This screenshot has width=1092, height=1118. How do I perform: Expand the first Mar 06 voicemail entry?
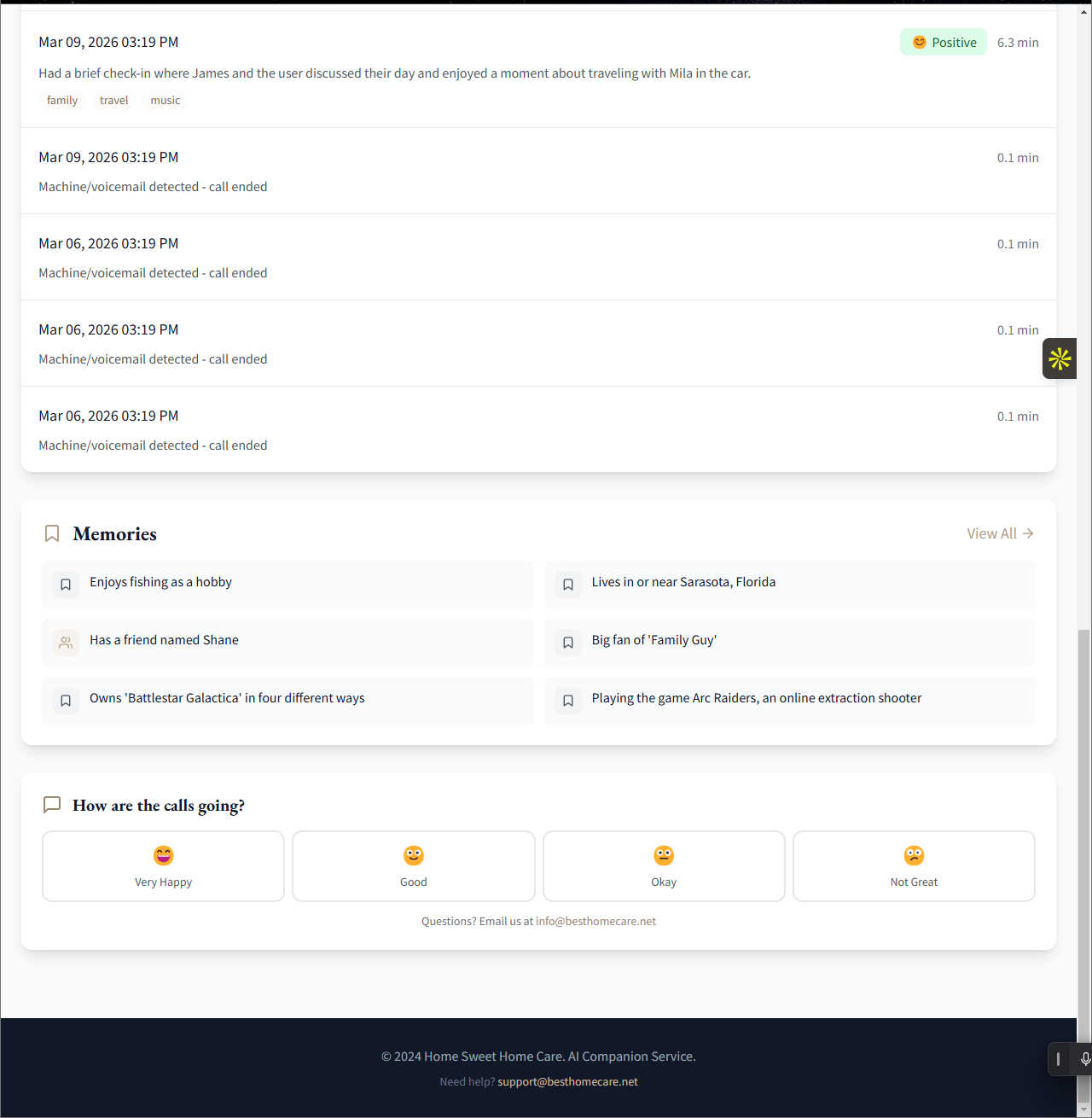[x=538, y=256]
